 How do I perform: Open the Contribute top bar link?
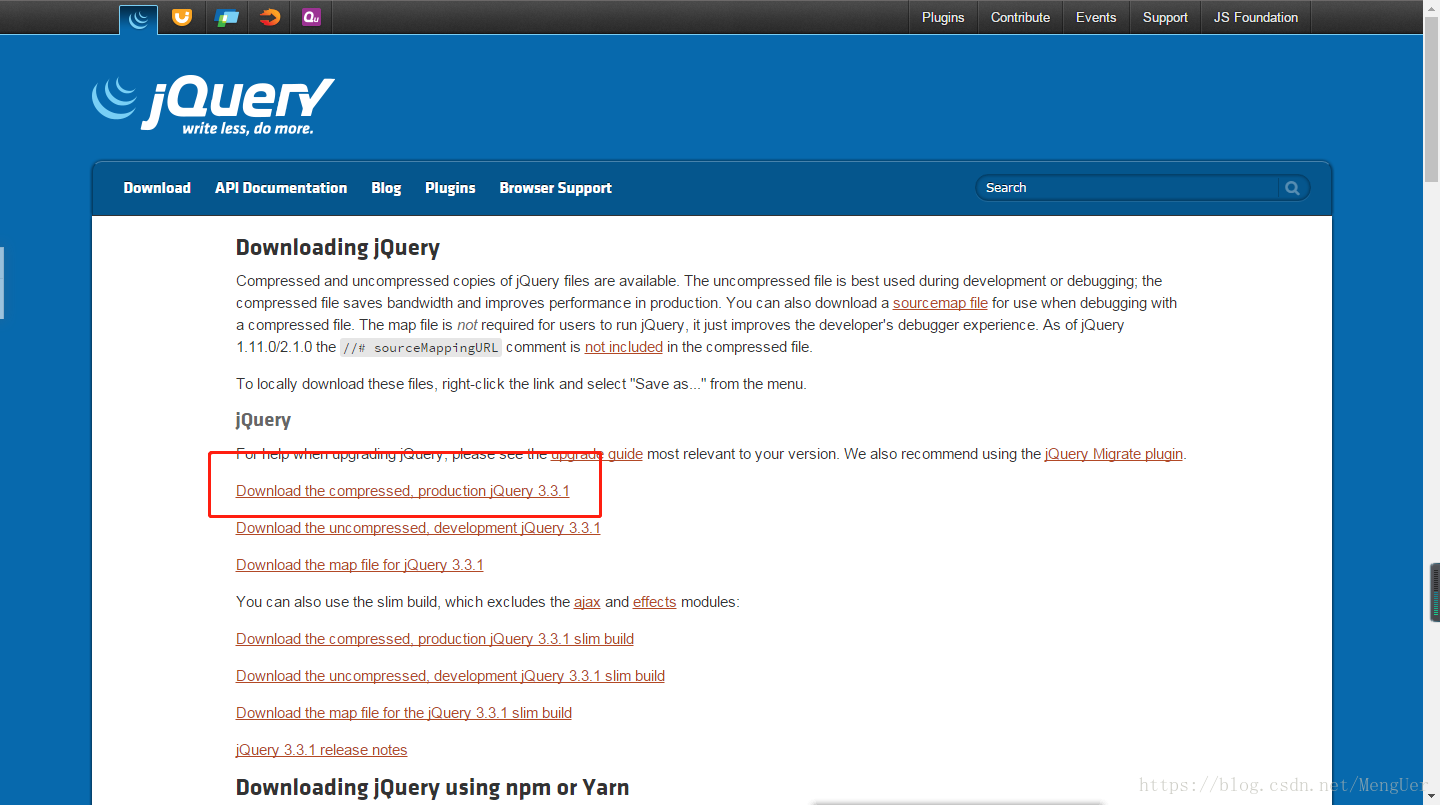pos(1020,17)
